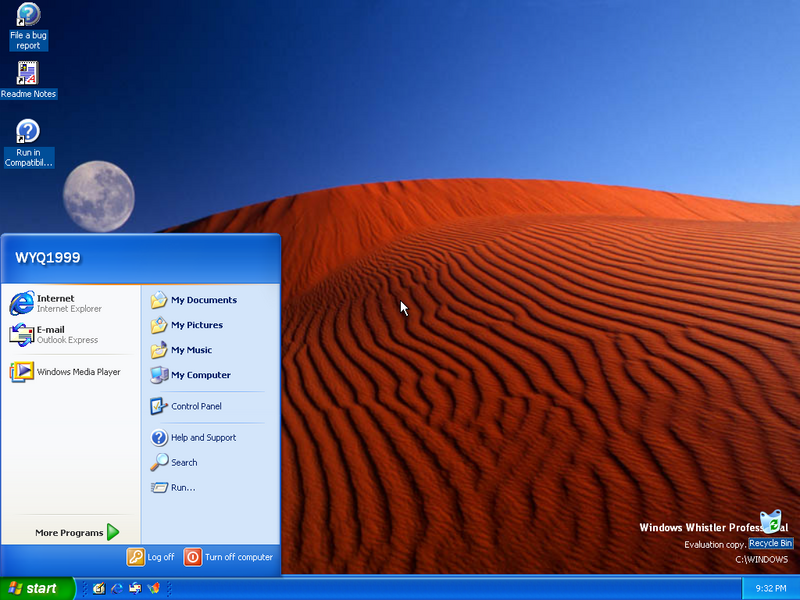Click the Windows Media Player quick launch icon
The height and width of the screenshot is (600, 800).
click(x=152, y=589)
